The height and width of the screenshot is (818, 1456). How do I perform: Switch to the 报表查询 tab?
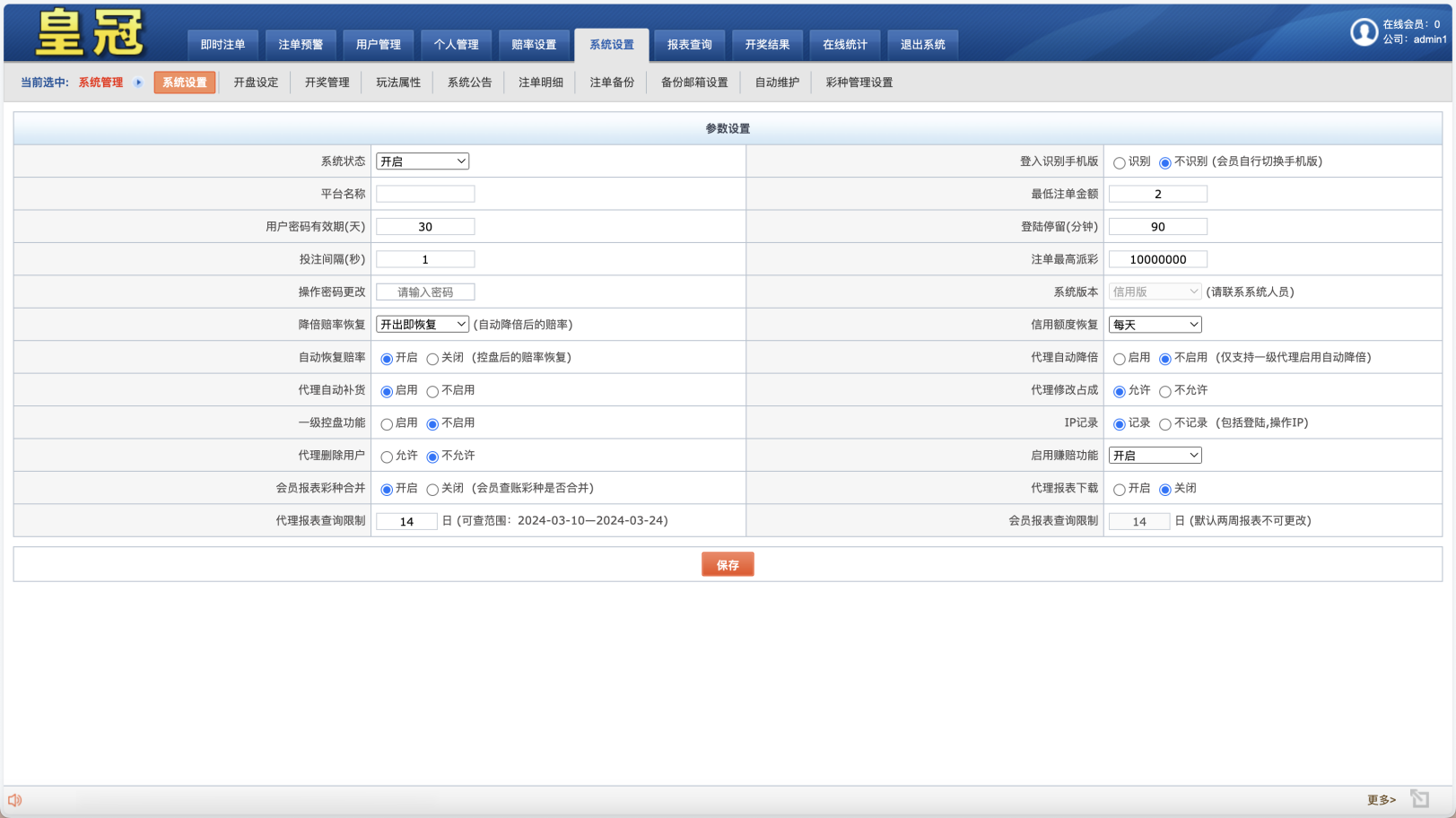(689, 44)
